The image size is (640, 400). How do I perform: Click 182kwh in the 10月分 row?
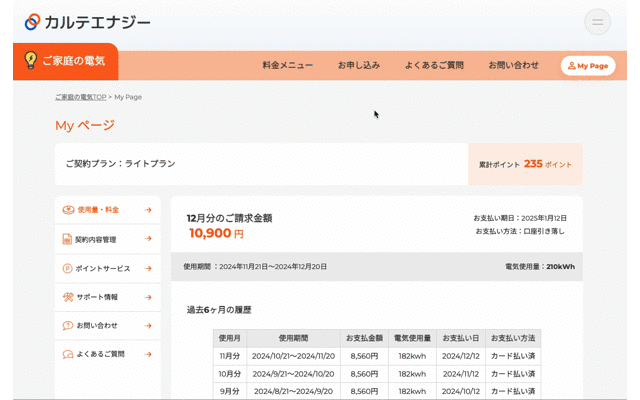[412, 374]
